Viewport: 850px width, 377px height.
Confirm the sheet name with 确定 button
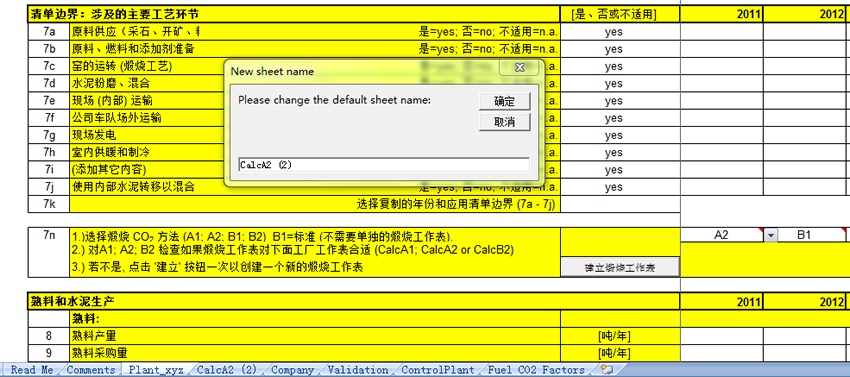(x=504, y=101)
